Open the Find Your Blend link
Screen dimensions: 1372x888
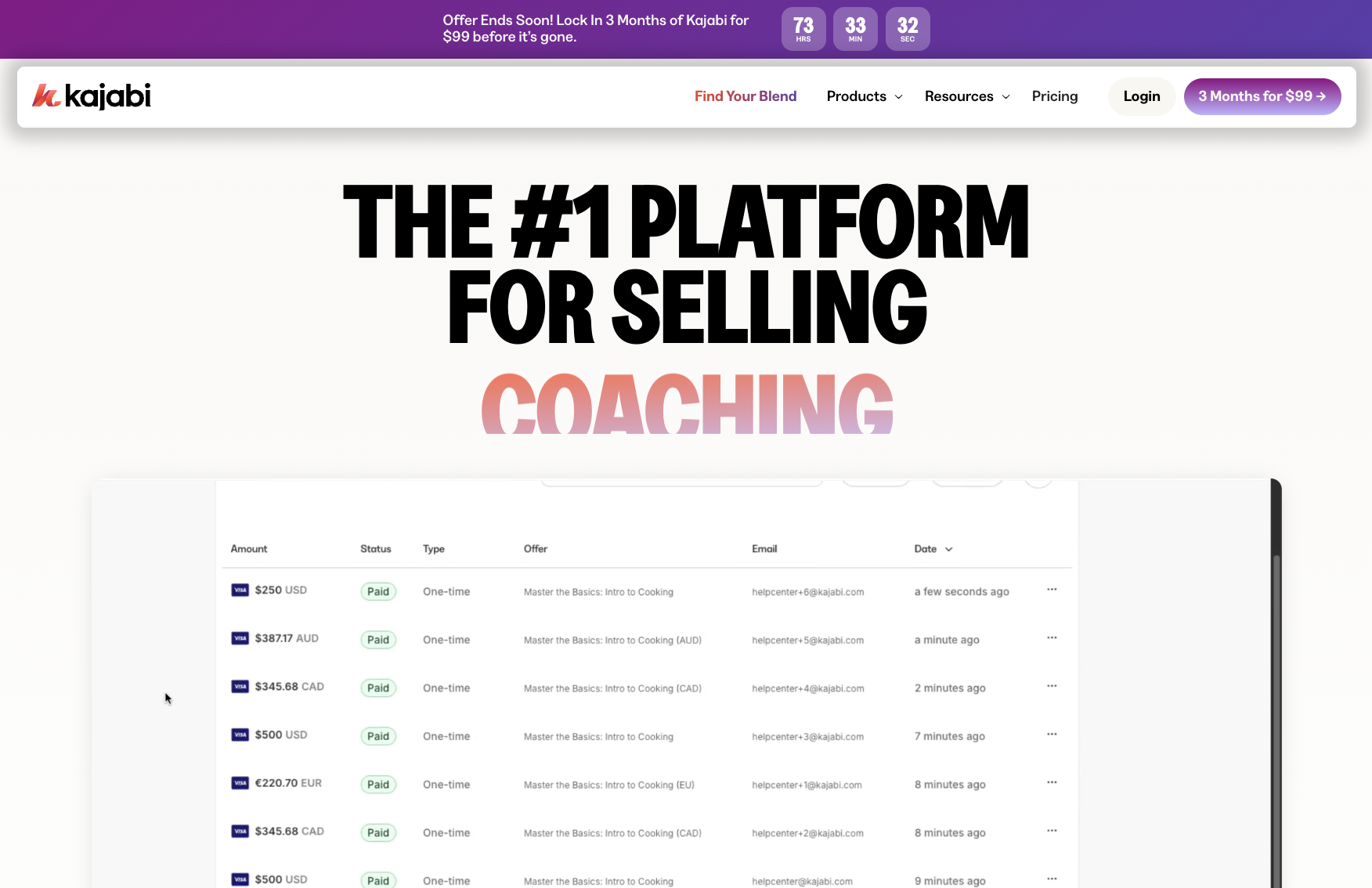tap(746, 96)
